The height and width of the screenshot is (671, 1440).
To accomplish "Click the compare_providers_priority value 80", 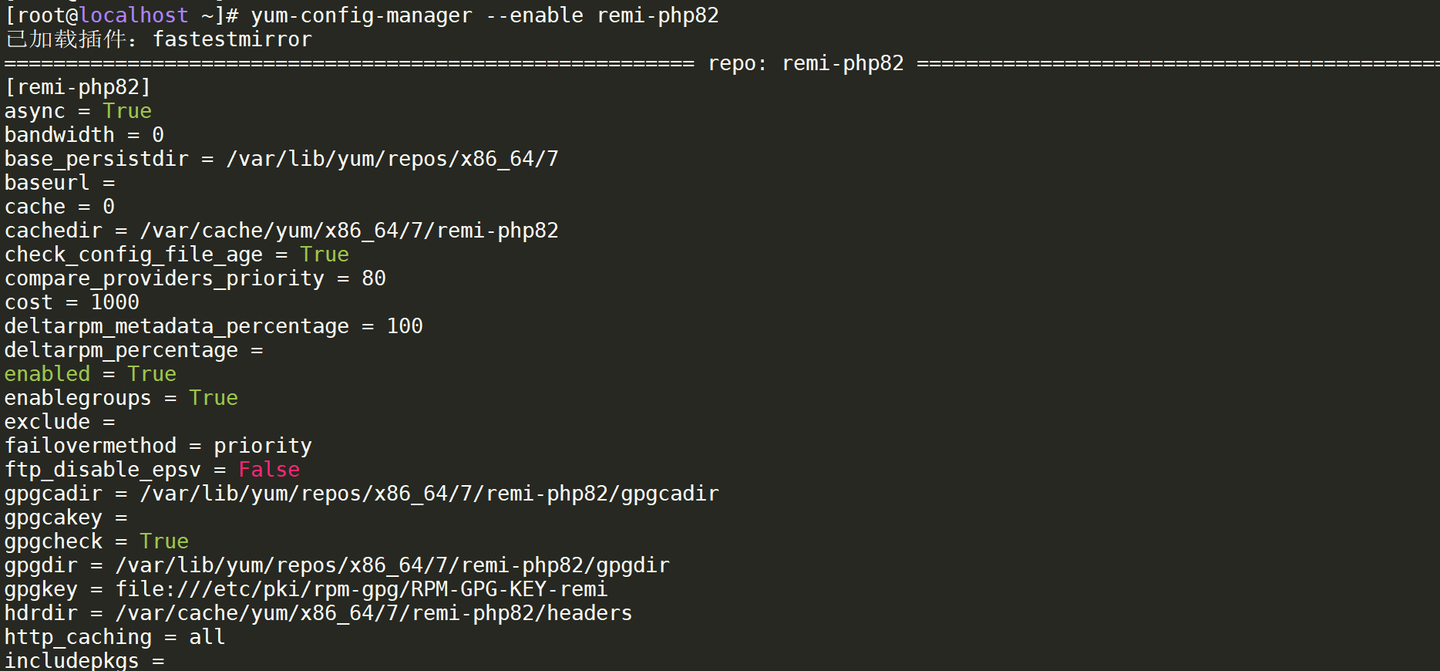I will click(373, 278).
